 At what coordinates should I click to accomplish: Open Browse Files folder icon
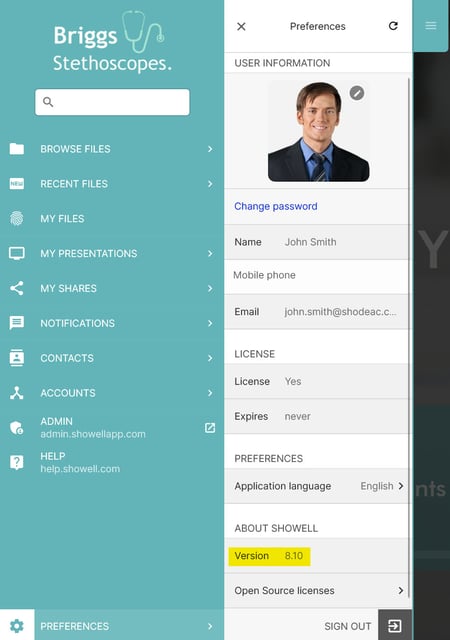tap(17, 149)
